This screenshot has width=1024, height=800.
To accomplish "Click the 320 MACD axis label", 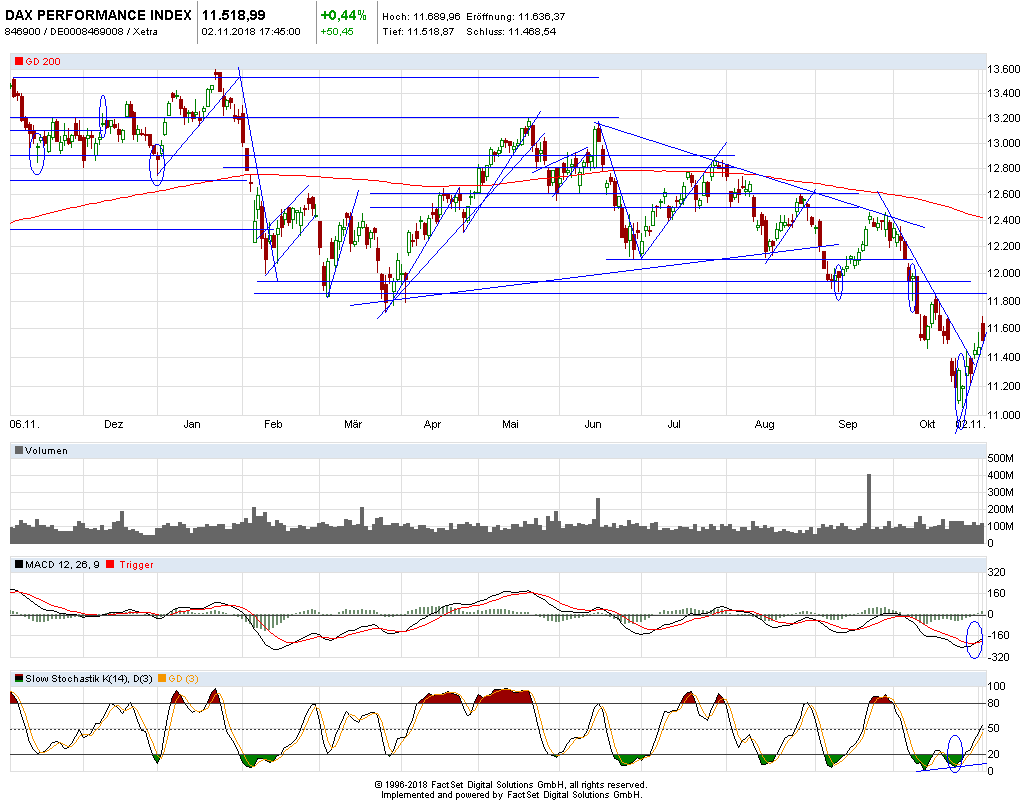I will coord(997,573).
